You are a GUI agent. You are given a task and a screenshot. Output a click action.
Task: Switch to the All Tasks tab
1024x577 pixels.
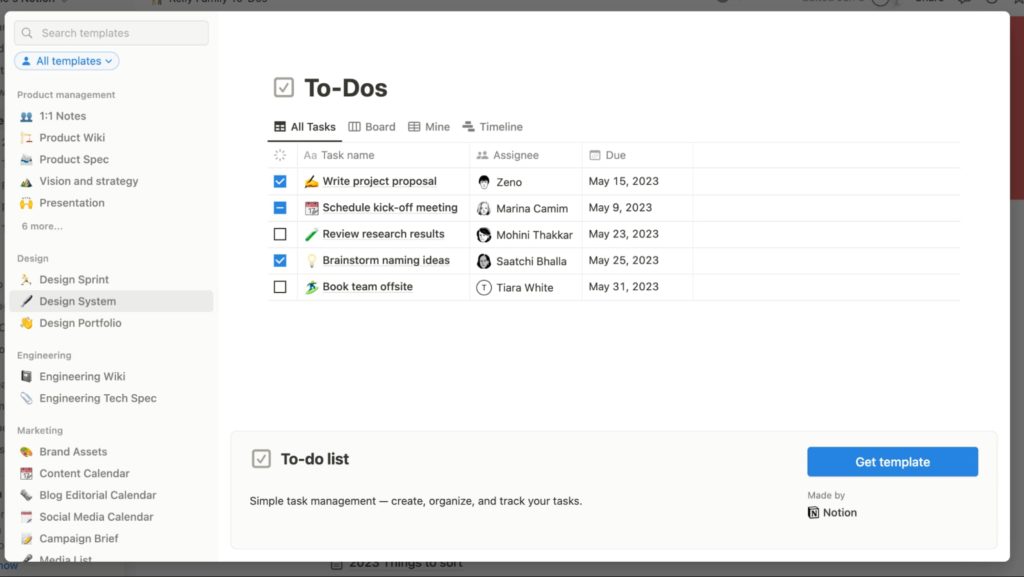(x=305, y=127)
